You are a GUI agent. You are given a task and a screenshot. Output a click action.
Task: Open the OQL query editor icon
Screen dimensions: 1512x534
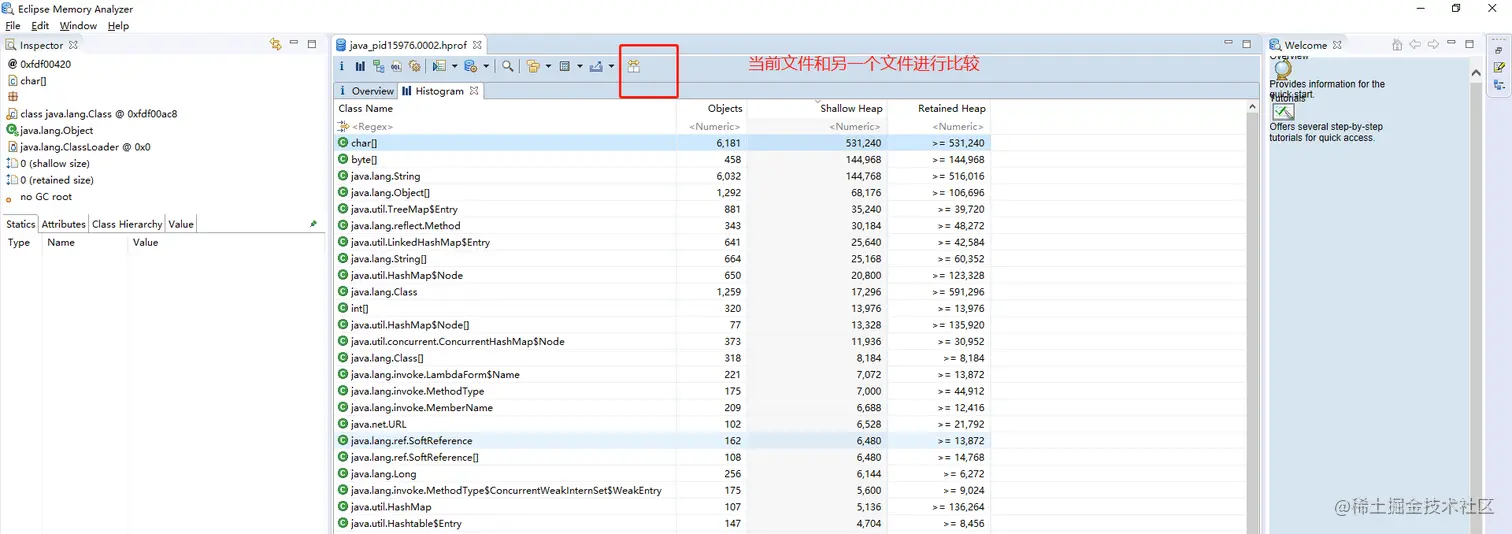[396, 66]
